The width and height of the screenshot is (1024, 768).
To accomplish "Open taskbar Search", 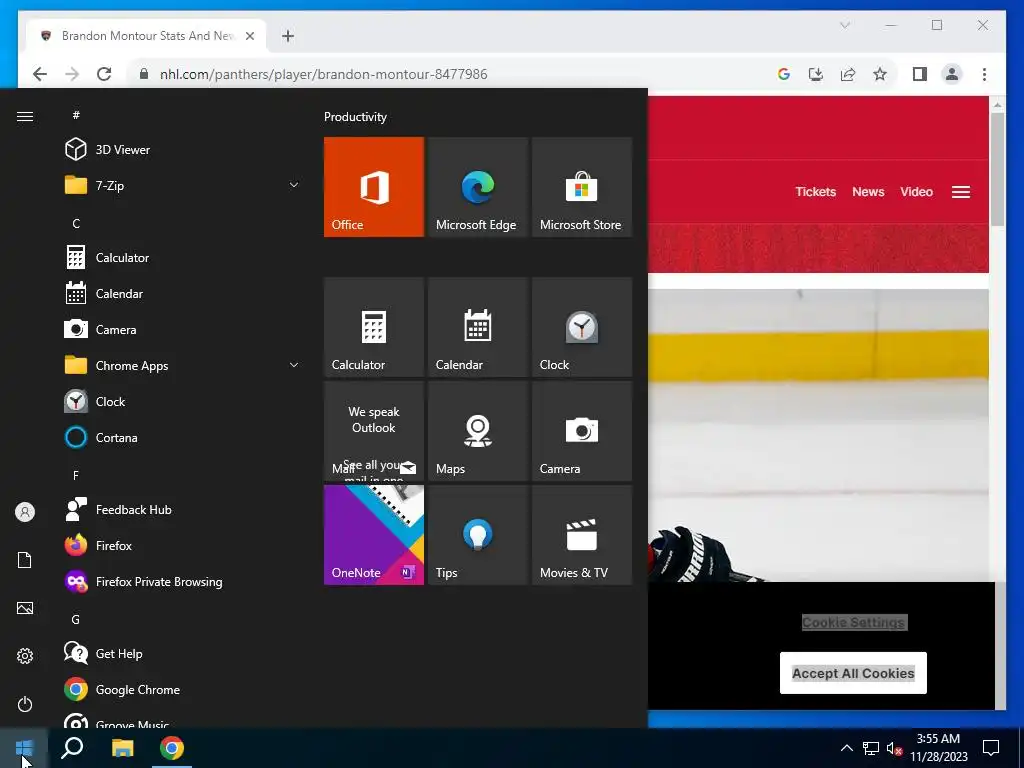I will coord(72,748).
